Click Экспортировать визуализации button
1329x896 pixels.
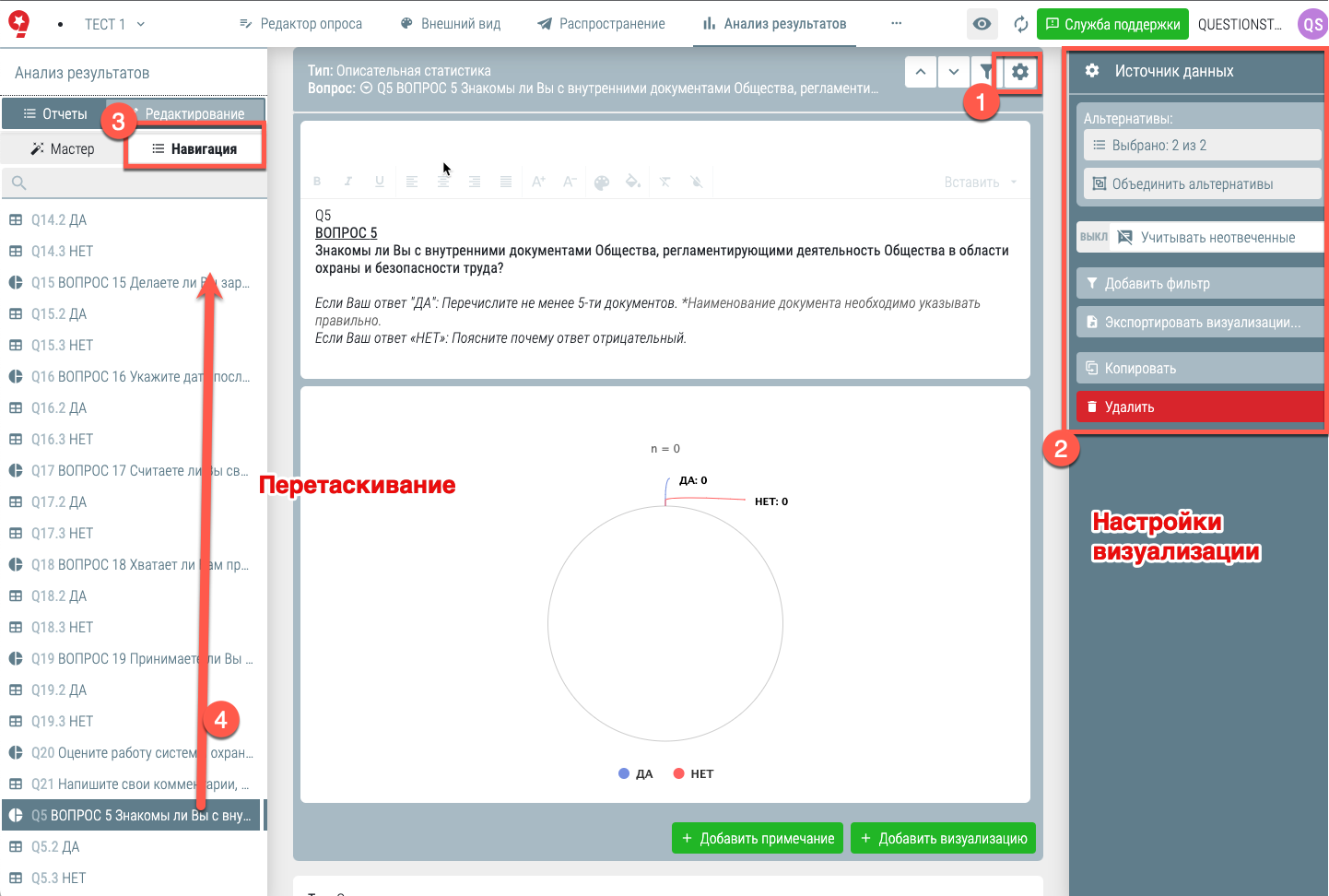[1200, 322]
